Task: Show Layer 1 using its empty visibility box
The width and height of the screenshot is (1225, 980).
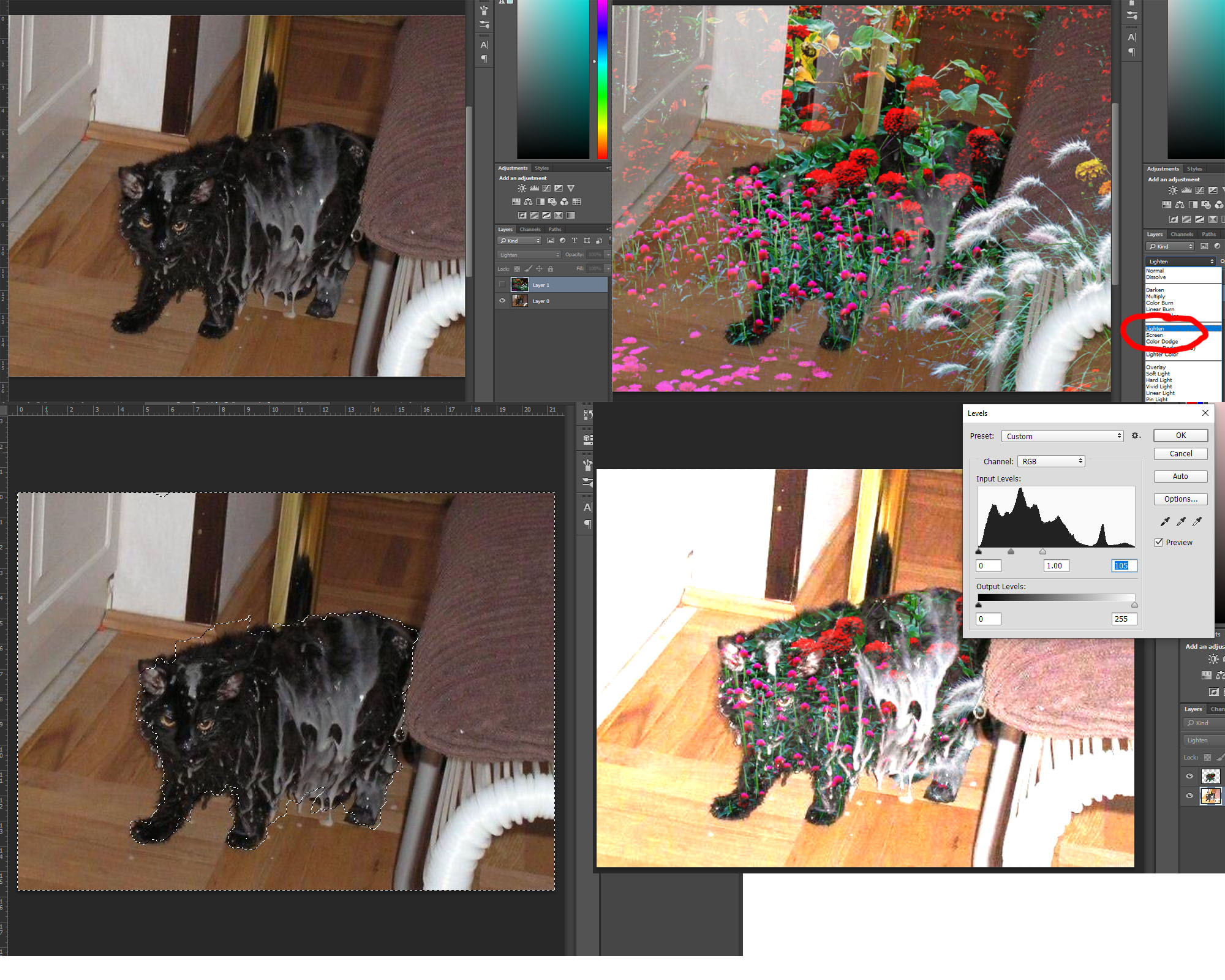Action: 502,285
